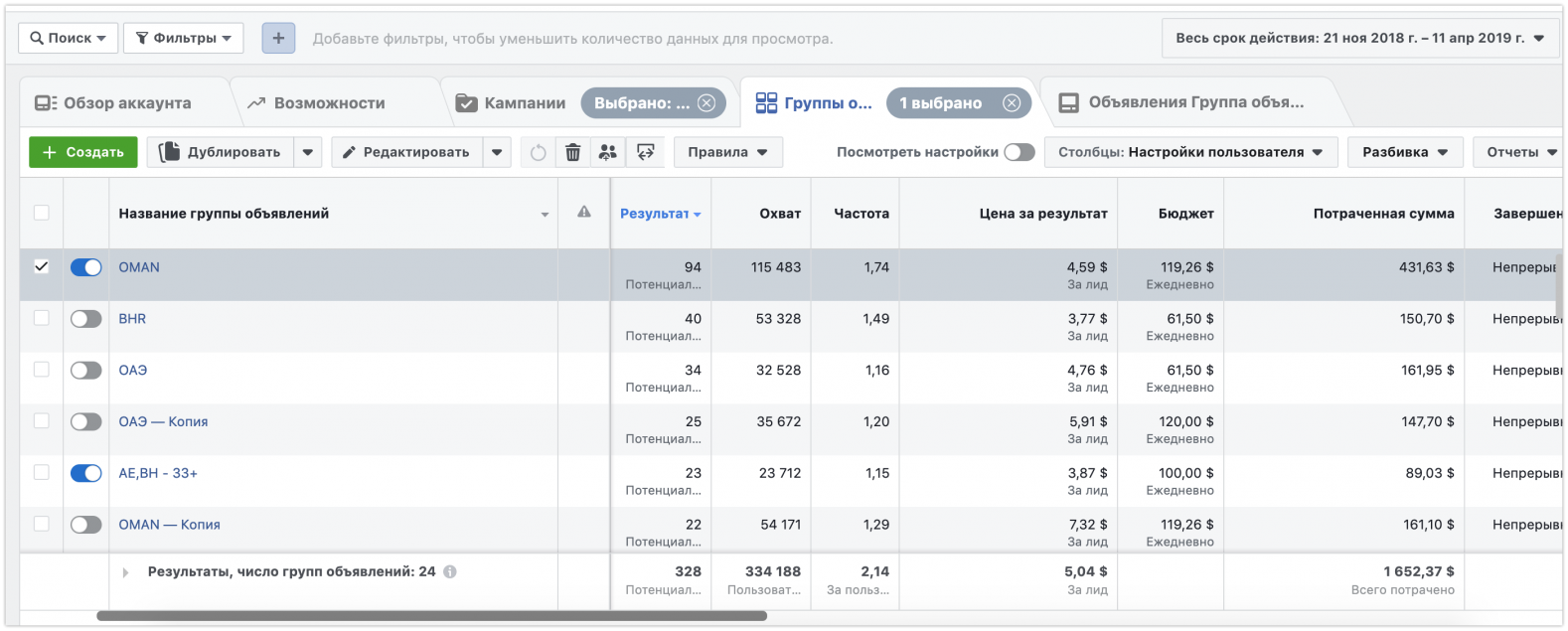Select all rows with the header checkbox

41,213
